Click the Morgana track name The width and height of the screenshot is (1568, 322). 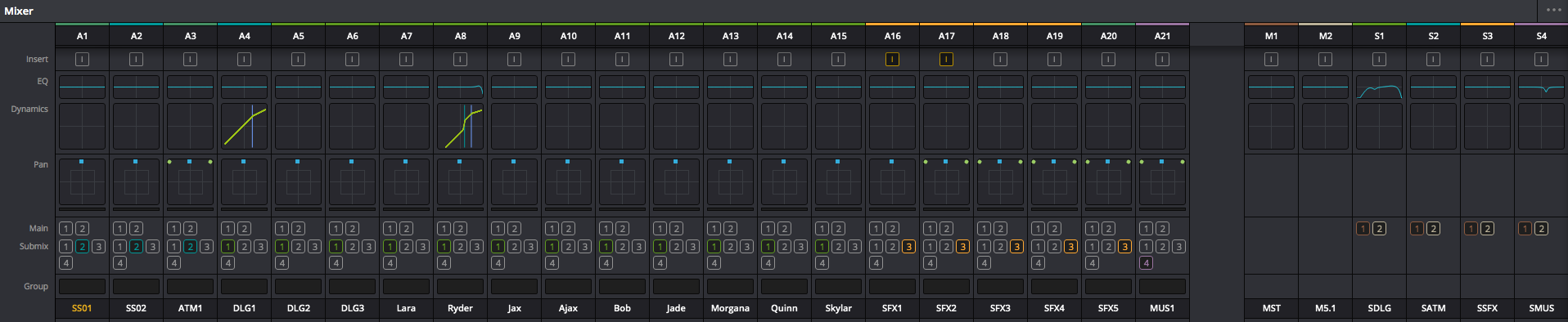[730, 308]
